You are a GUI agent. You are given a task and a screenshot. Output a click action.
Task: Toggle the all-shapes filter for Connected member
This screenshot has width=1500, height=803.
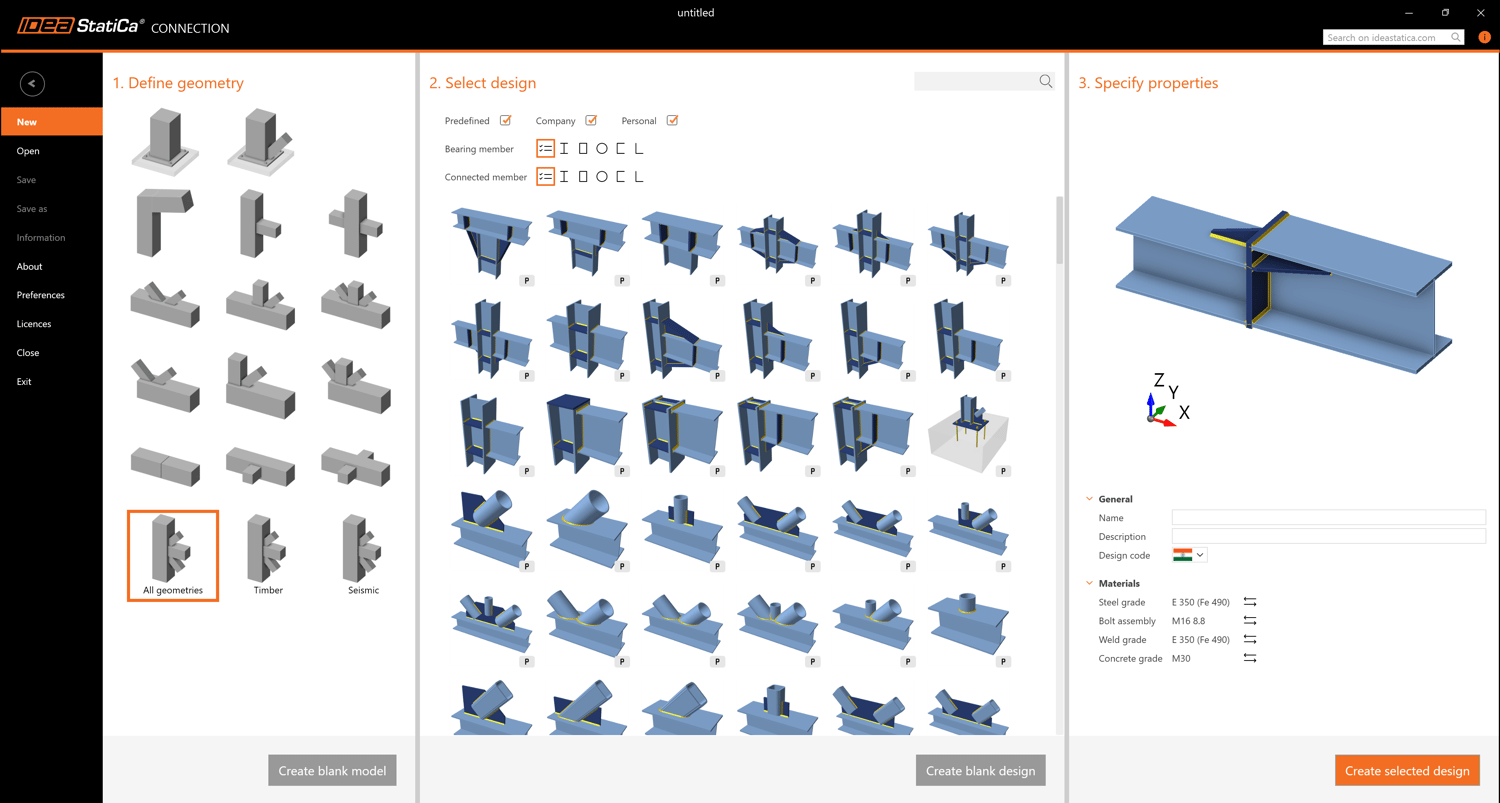pyautogui.click(x=545, y=177)
